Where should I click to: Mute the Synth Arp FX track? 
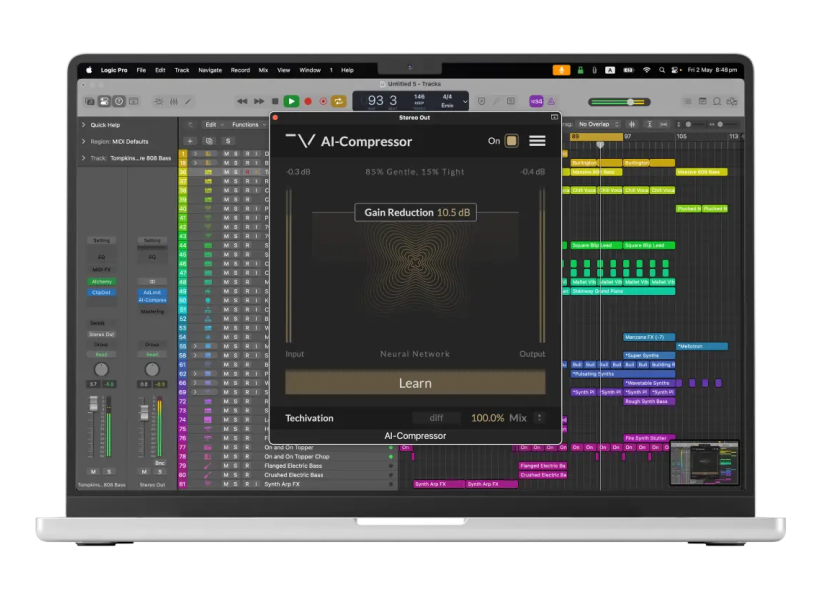226,484
